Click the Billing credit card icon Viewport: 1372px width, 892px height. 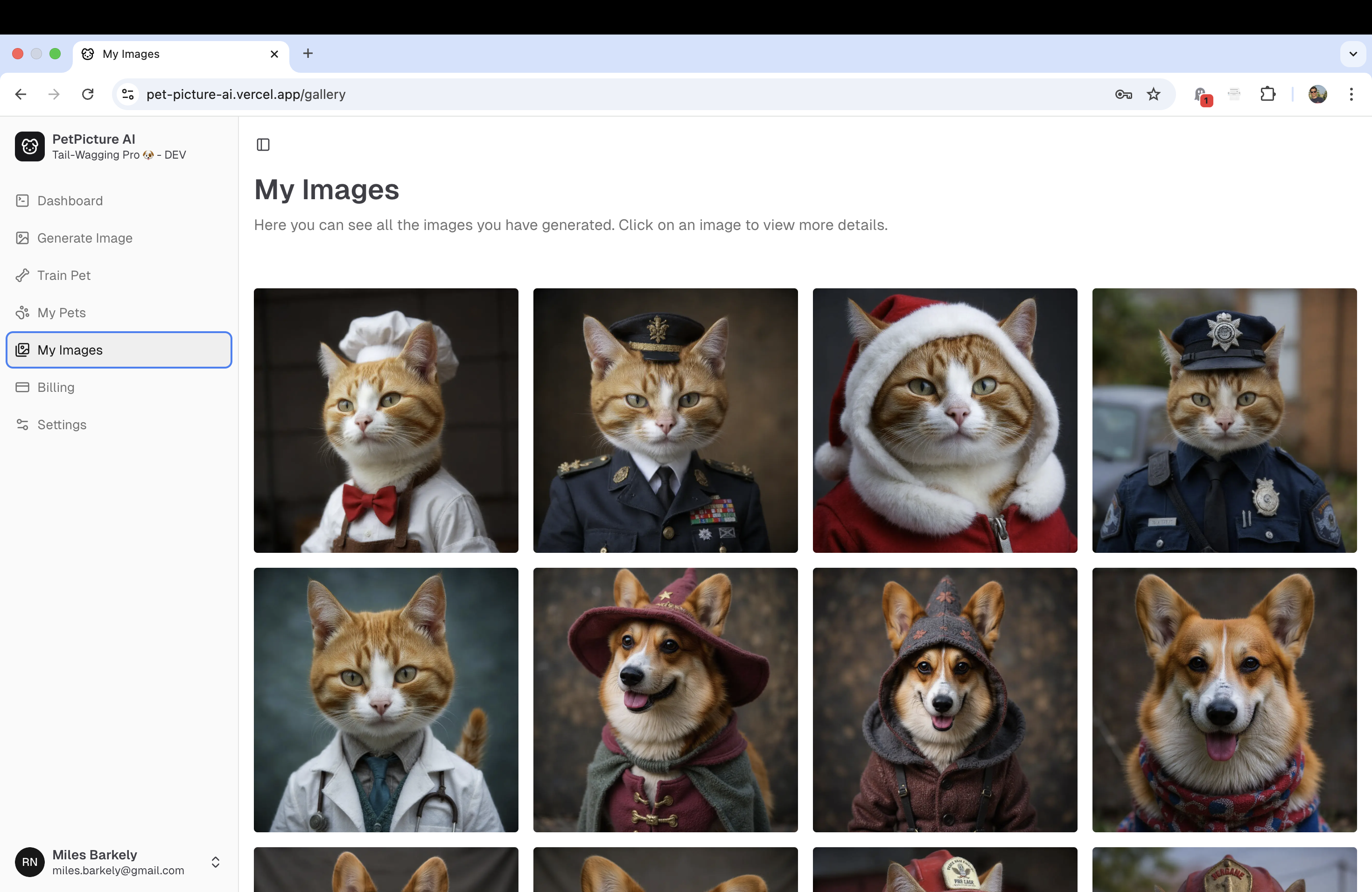22,387
